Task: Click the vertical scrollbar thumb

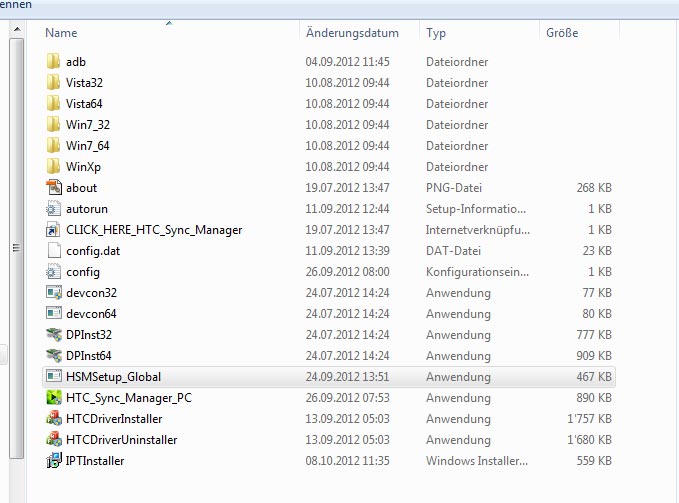Action: point(16,248)
